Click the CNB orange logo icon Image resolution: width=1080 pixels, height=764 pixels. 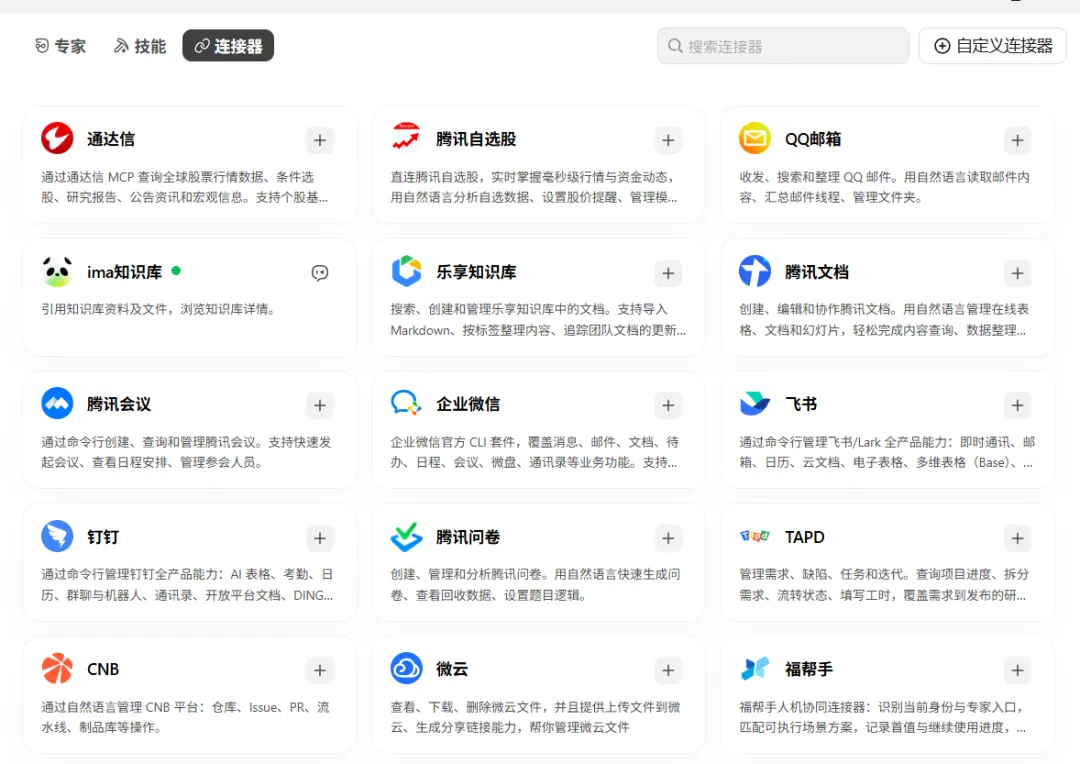click(57, 668)
